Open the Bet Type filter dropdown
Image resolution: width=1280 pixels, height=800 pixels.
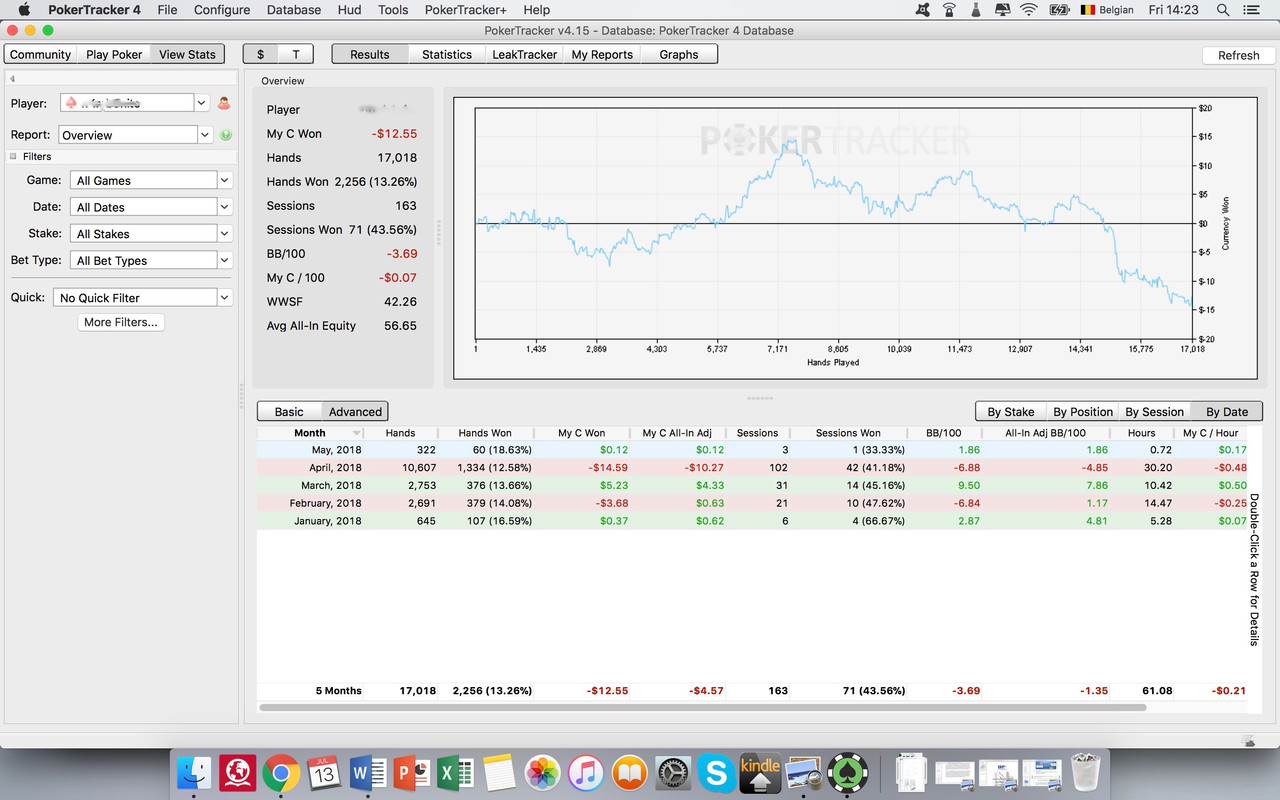pyautogui.click(x=225, y=260)
